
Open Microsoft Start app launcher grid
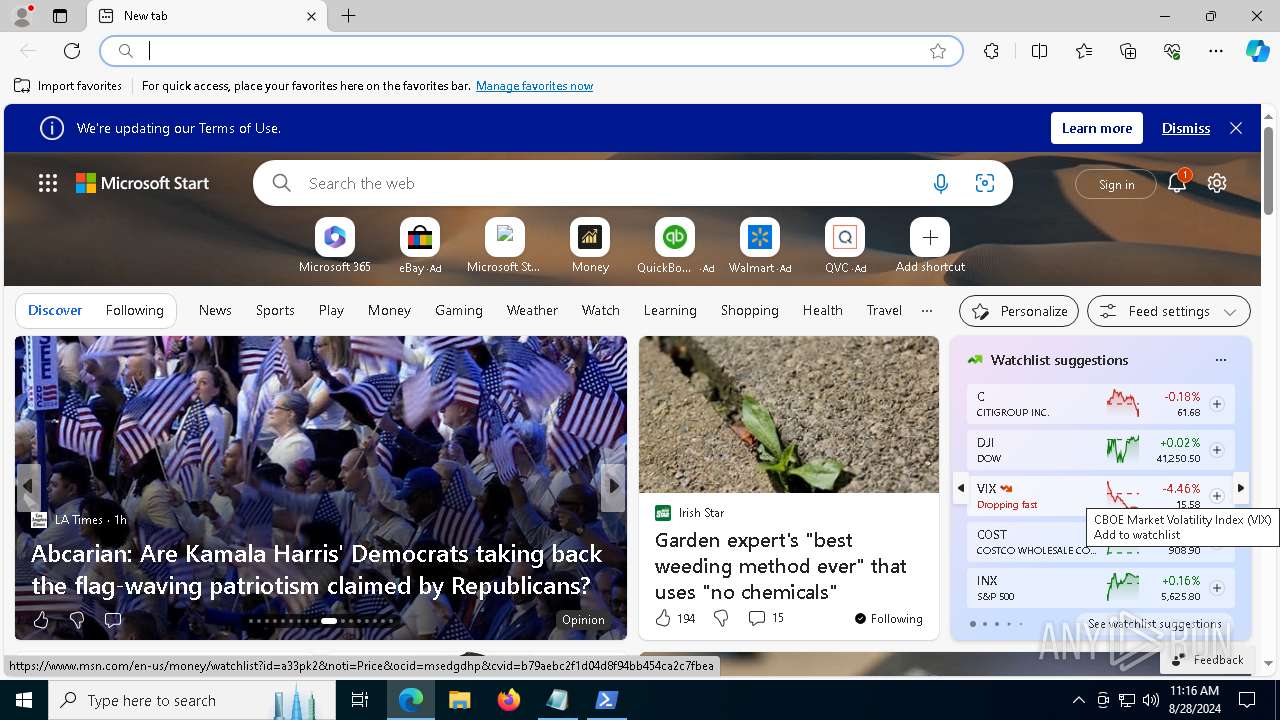(x=48, y=183)
